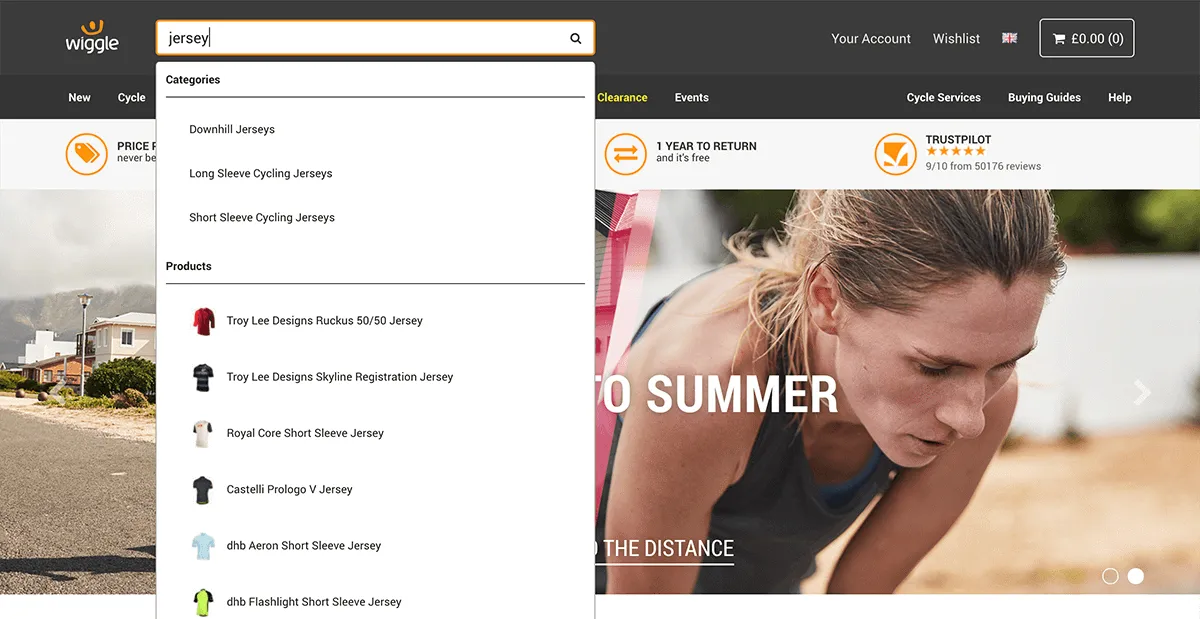Click the UK flag language icon
Screen dimensions: 1200x619
point(1009,38)
